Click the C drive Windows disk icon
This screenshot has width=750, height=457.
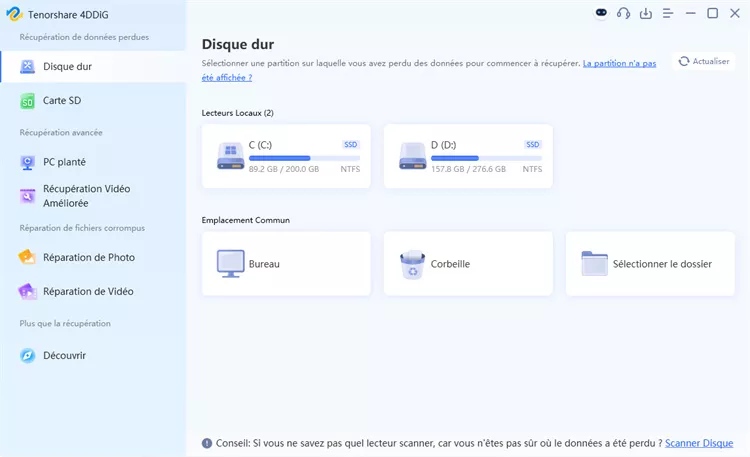(x=231, y=156)
